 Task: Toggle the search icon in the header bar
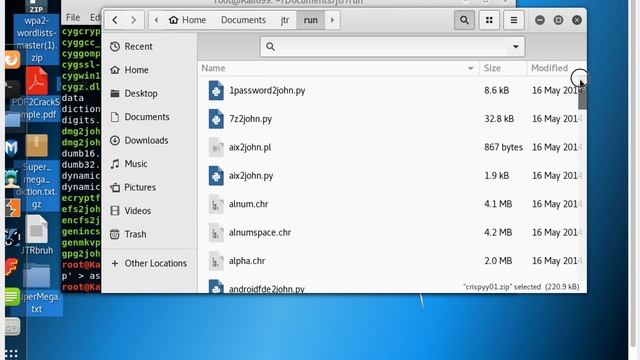pyautogui.click(x=464, y=20)
